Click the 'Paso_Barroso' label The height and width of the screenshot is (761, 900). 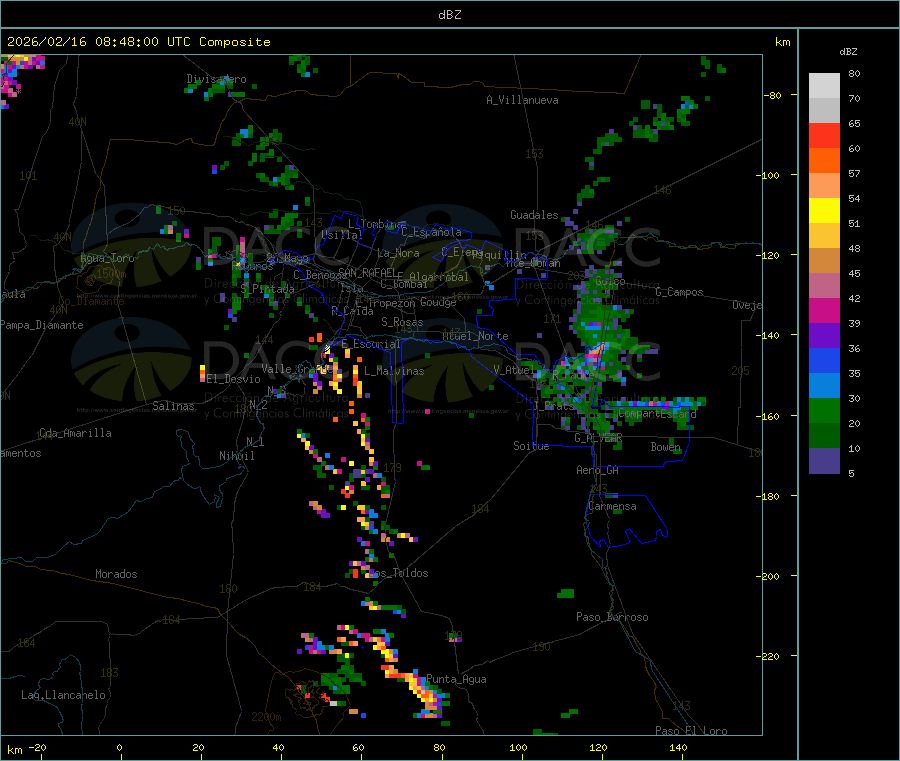[612, 618]
